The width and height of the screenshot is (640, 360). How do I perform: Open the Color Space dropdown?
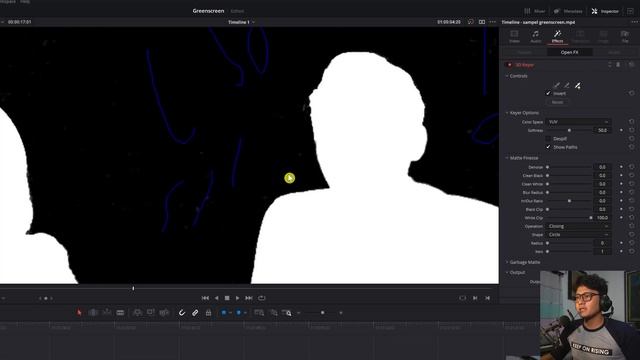point(578,122)
